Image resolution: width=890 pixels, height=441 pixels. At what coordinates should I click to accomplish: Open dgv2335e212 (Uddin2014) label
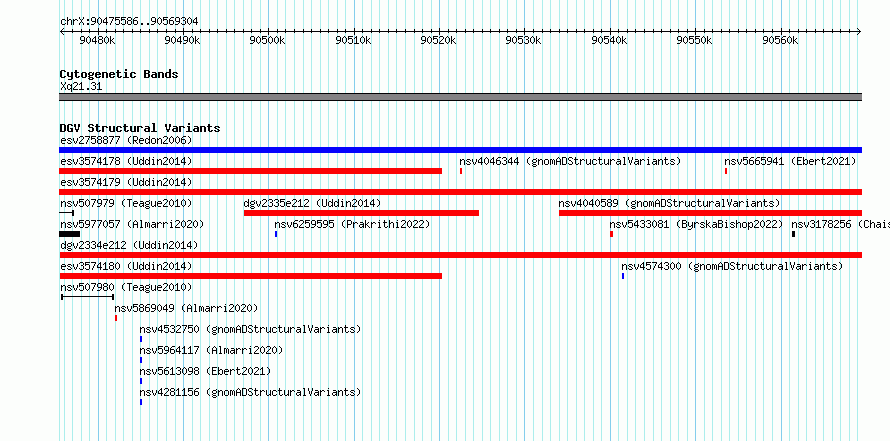(x=312, y=203)
